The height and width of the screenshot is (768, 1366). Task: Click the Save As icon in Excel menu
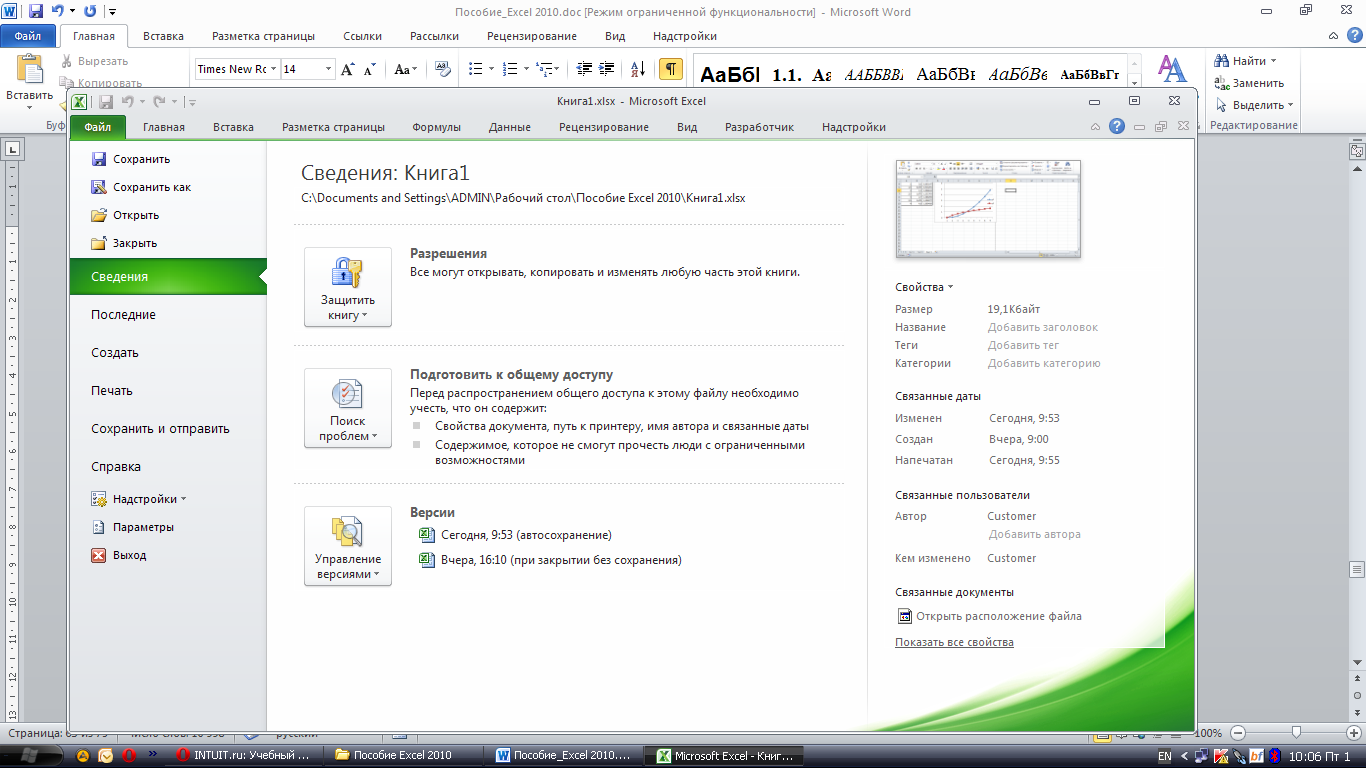(x=98, y=187)
